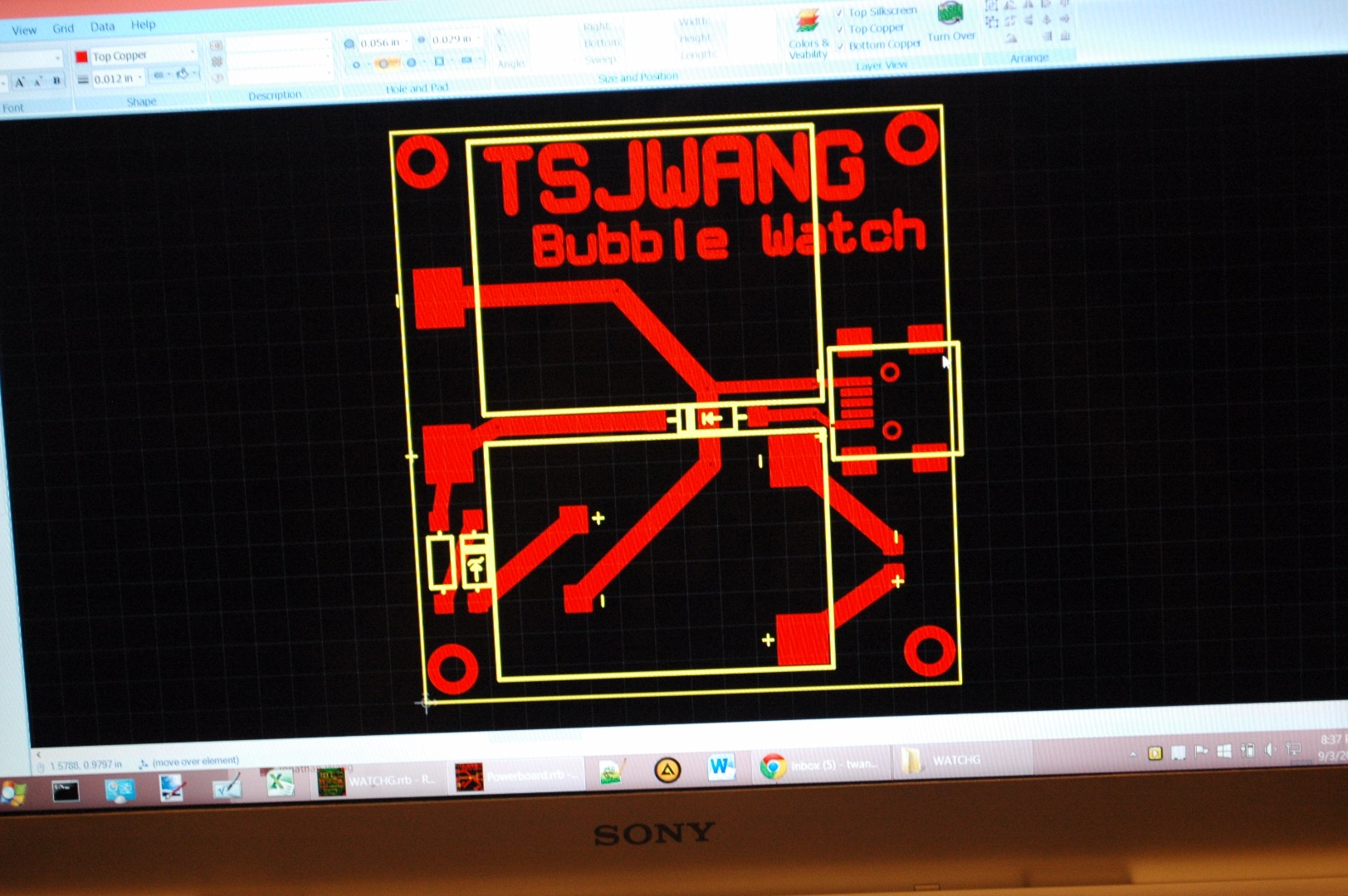Click the hole diameter icon

(x=421, y=40)
